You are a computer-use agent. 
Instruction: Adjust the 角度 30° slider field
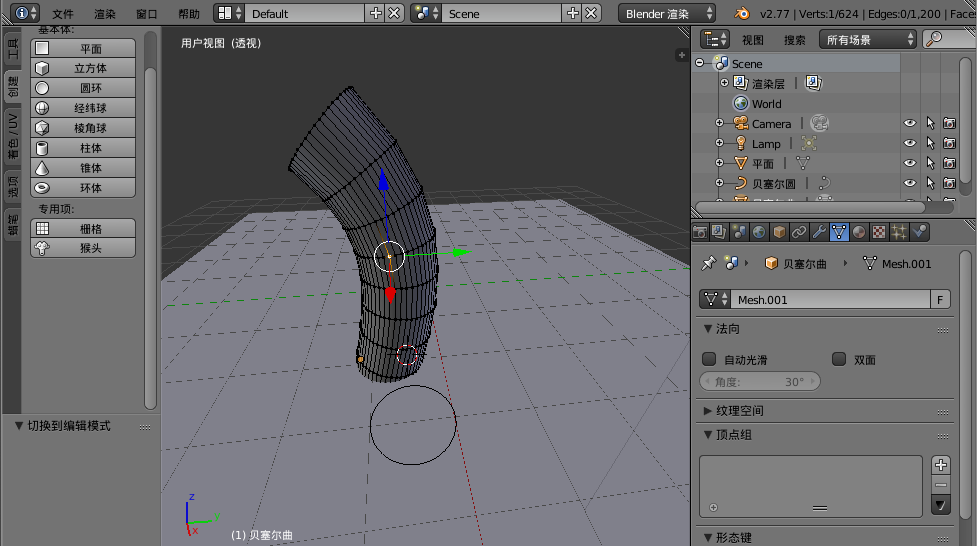coord(760,382)
